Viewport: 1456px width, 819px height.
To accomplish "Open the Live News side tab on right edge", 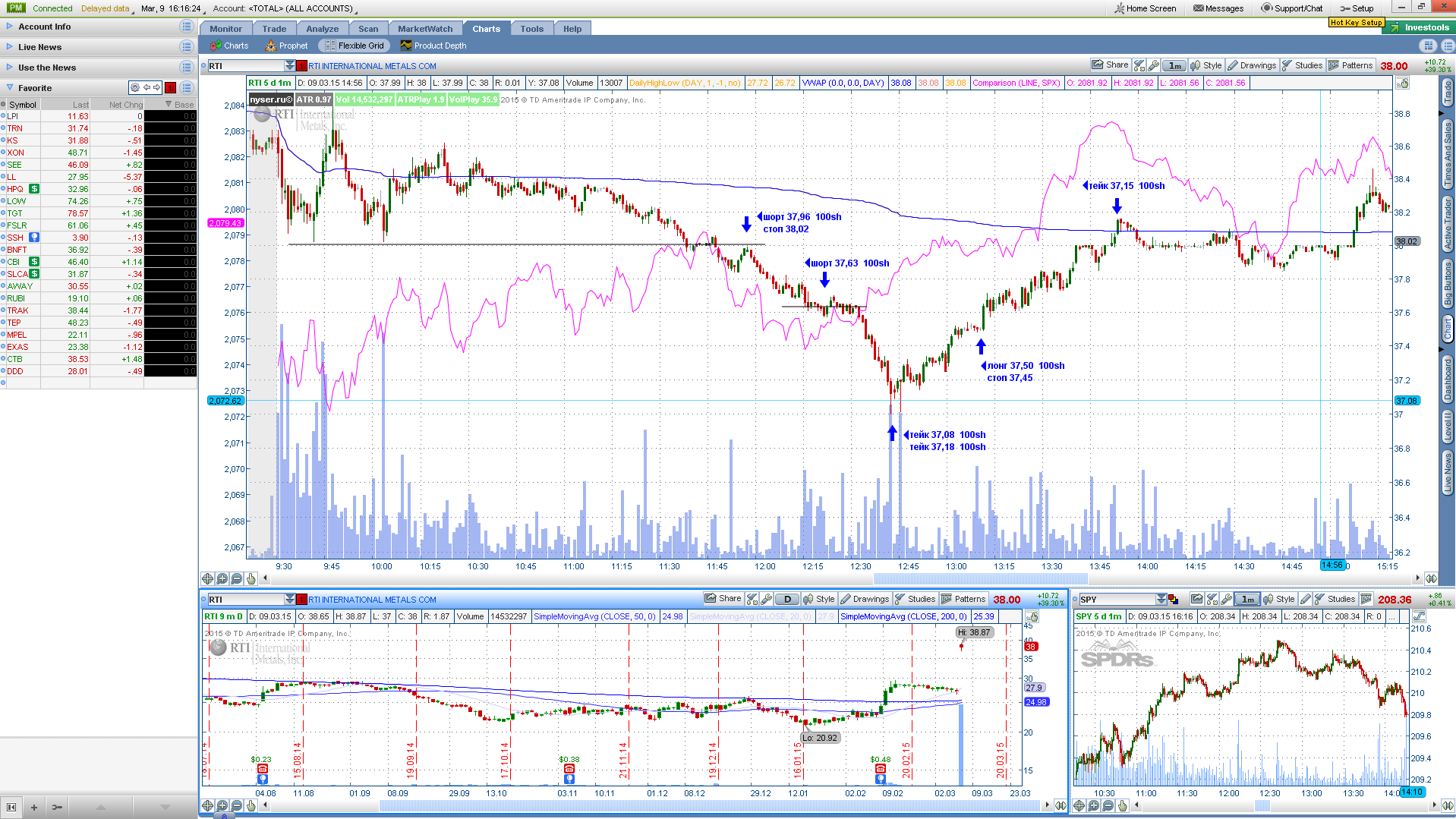I will tap(1448, 473).
